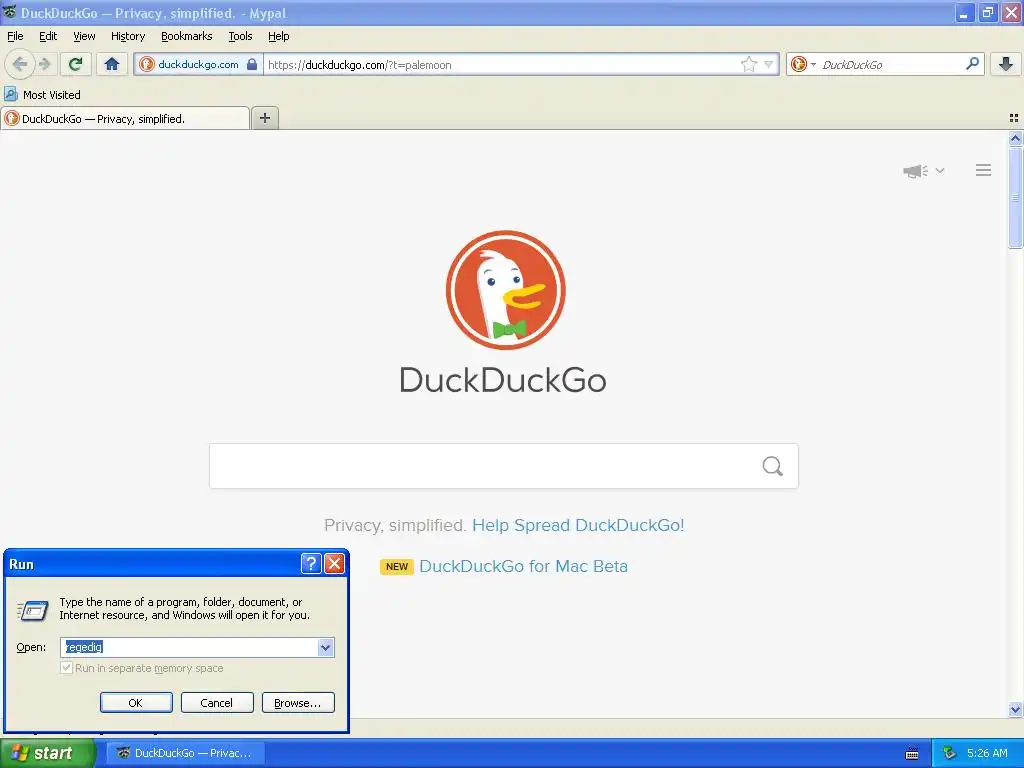Select DuckDuckGo taskbar button
1024x768 pixels.
click(186, 753)
